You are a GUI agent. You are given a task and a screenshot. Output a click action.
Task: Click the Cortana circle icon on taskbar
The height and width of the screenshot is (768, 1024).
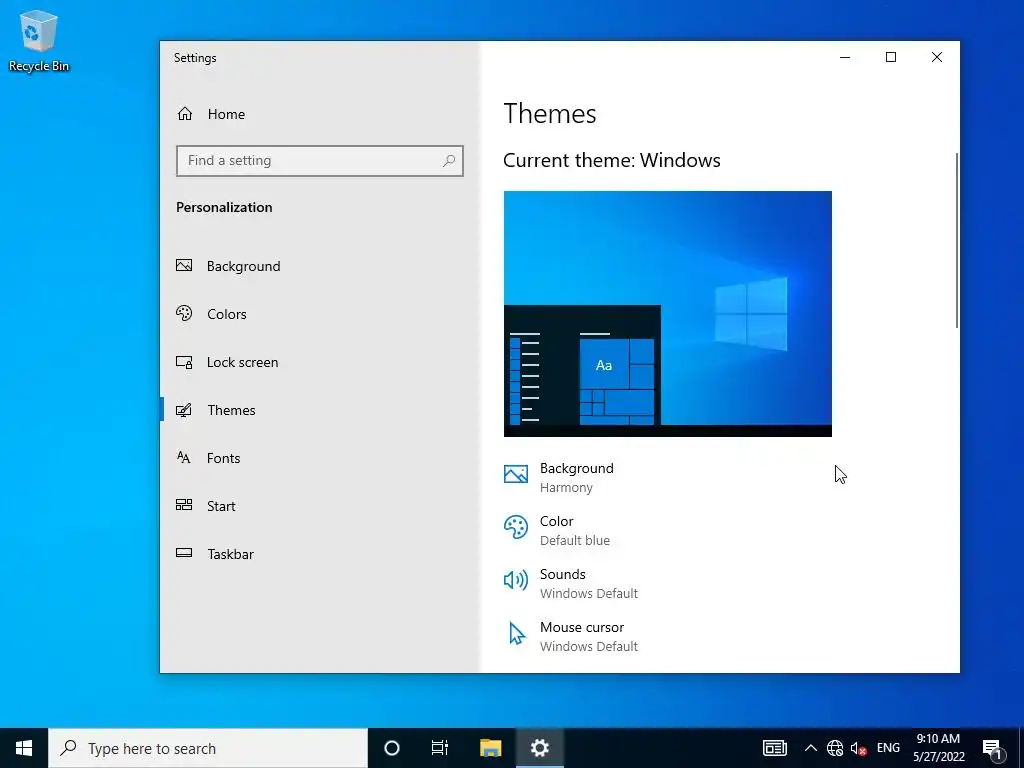click(x=392, y=748)
